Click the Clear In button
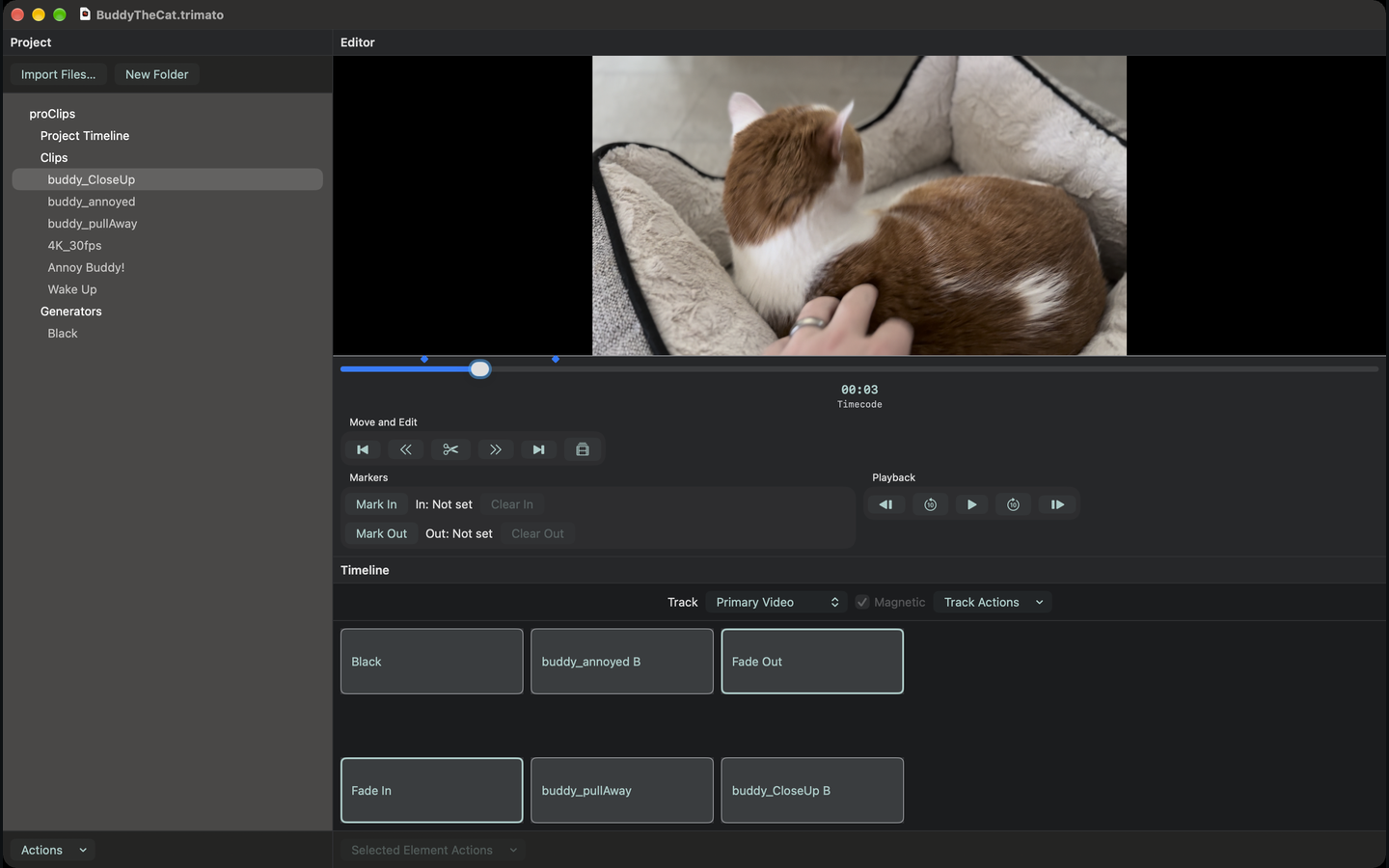The height and width of the screenshot is (868, 1389). coord(511,504)
